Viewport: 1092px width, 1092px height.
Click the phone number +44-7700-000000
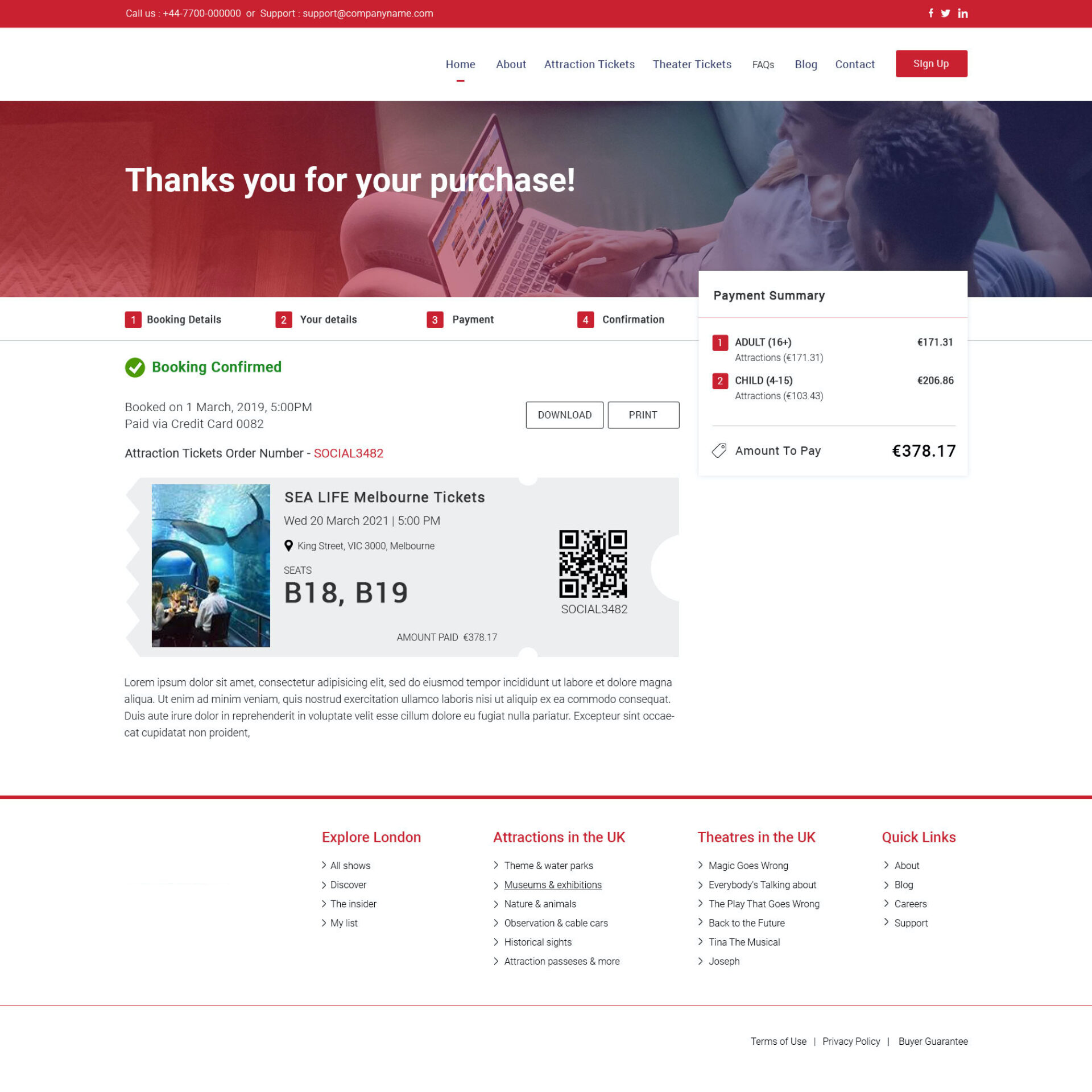pos(202,14)
